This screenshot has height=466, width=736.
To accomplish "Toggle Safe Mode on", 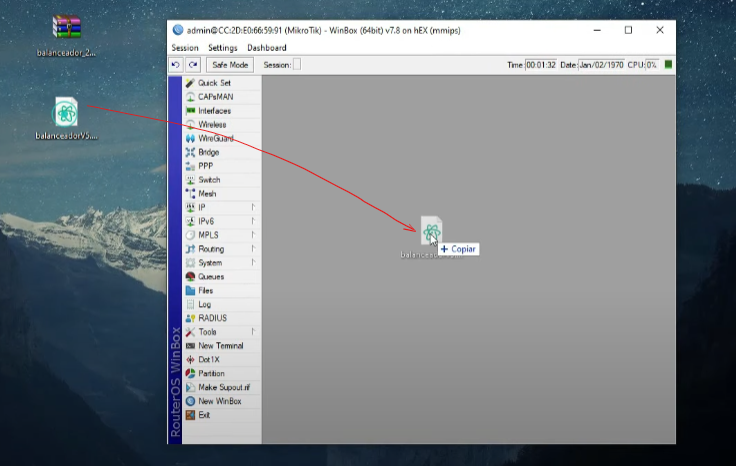I will point(231,65).
